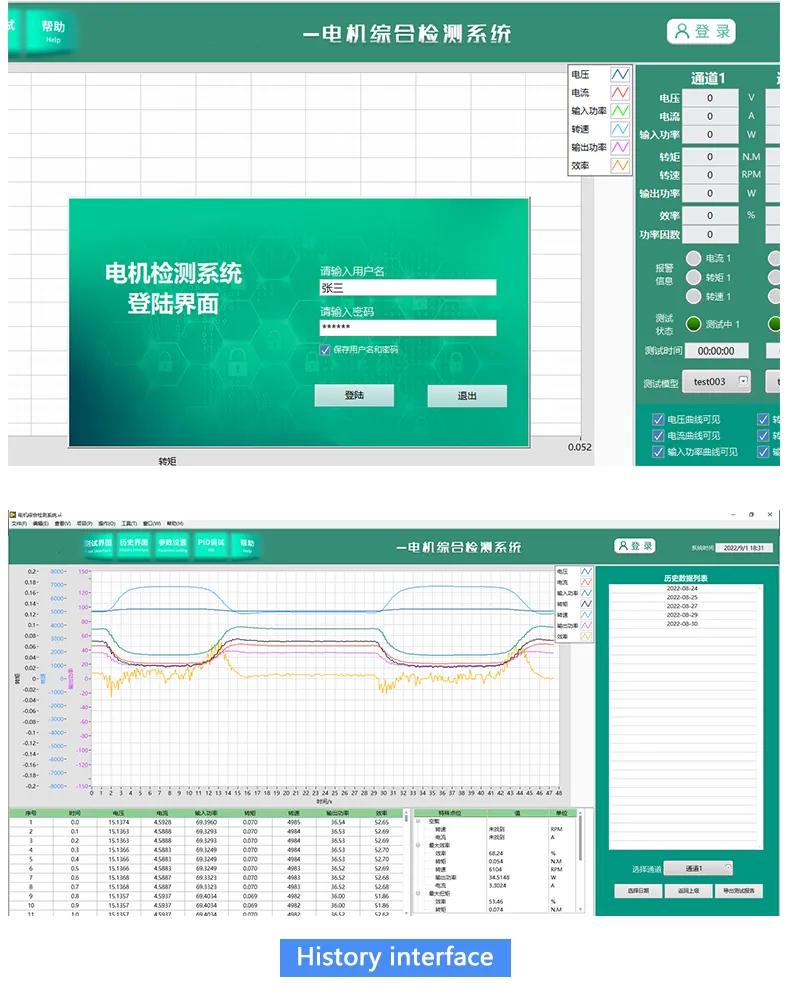Image resolution: width=790 pixels, height=1003 pixels.
Task: Click the 输入功率 green curve legend icon
Action: [x=620, y=111]
